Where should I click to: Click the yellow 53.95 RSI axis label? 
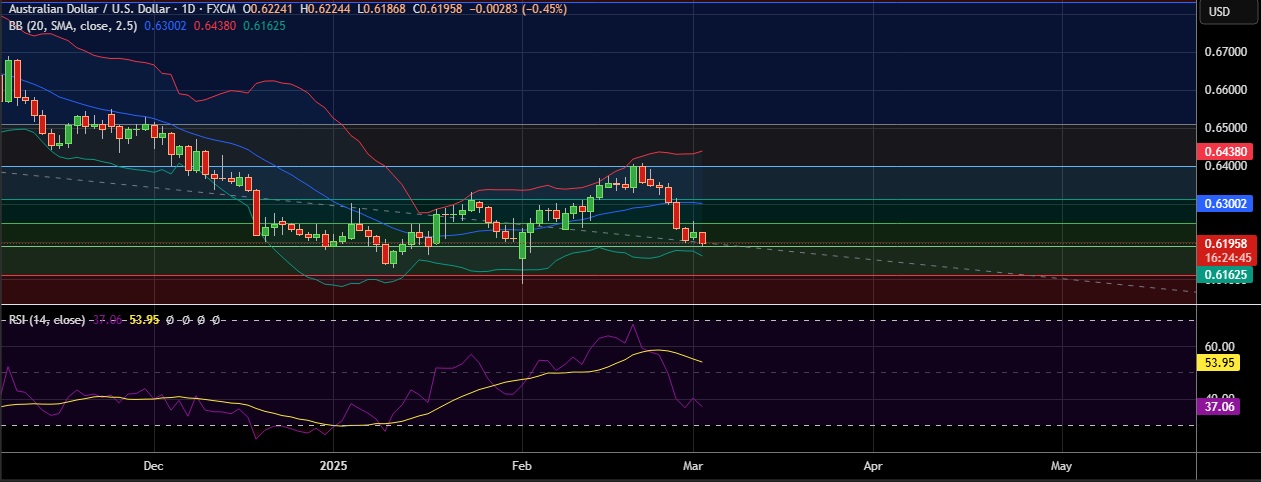pyautogui.click(x=1219, y=363)
